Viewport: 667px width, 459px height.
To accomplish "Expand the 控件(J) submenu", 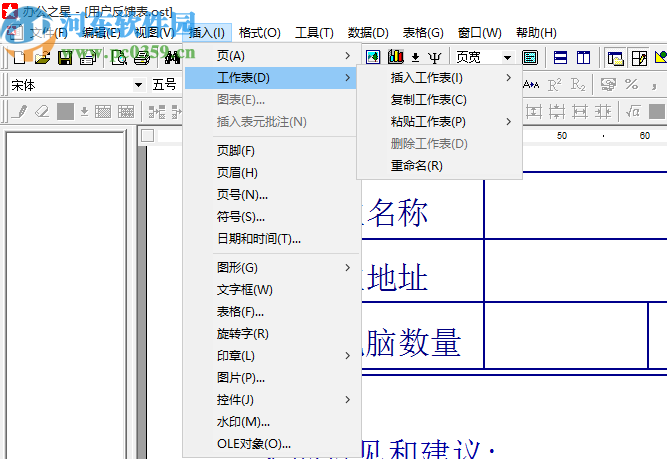I will point(348,399).
